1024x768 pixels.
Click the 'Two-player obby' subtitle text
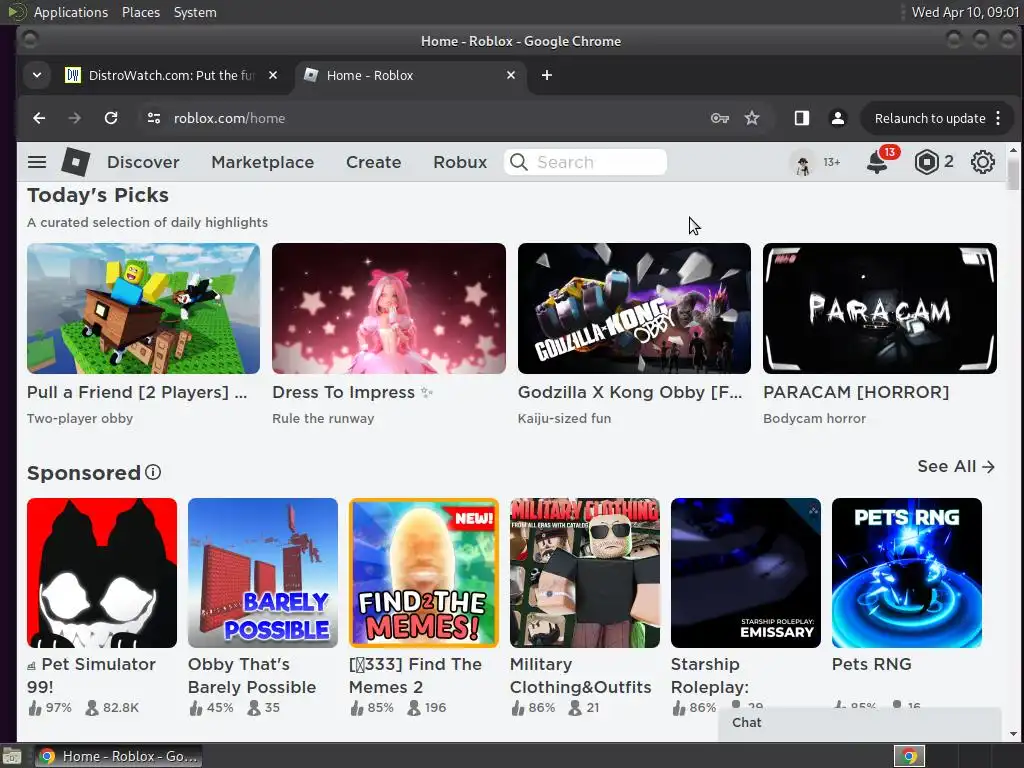tap(80, 419)
